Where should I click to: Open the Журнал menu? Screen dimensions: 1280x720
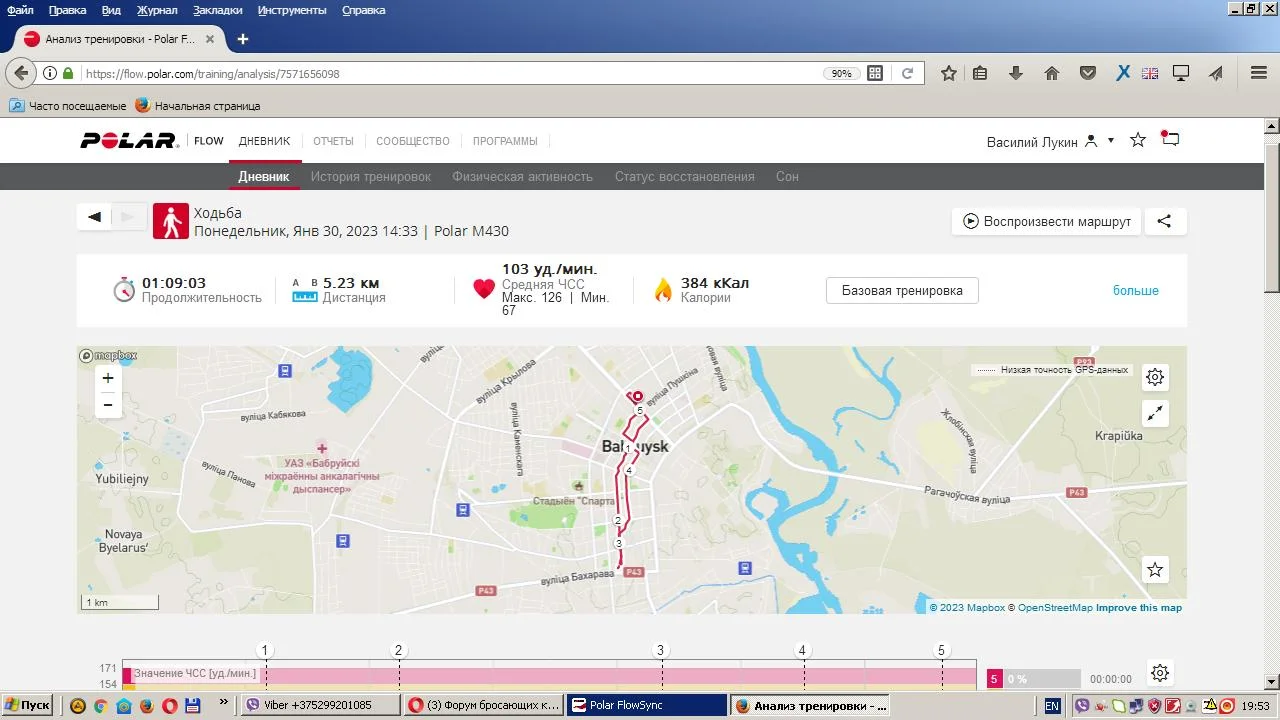(157, 10)
